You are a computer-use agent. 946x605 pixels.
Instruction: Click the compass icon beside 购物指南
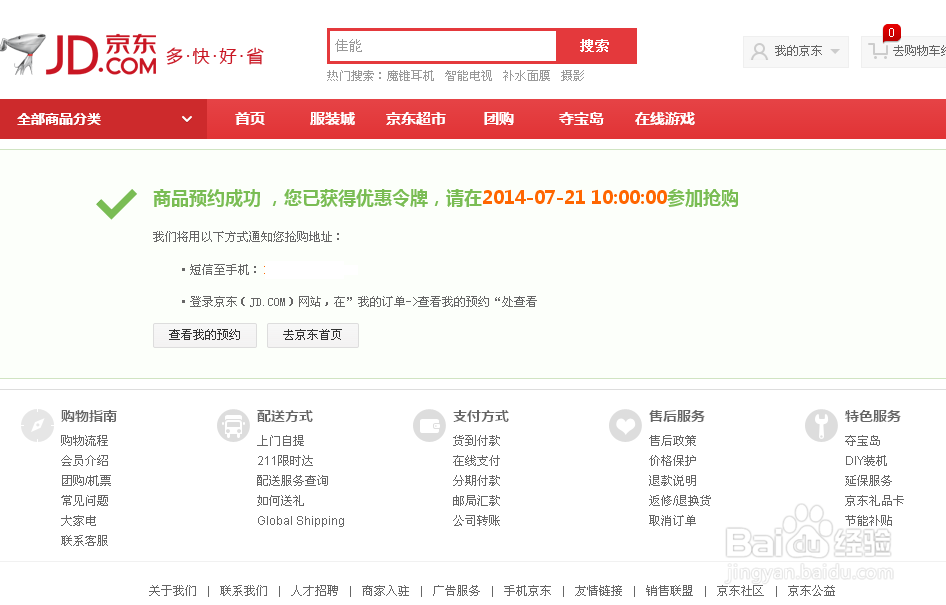pyautogui.click(x=37, y=425)
